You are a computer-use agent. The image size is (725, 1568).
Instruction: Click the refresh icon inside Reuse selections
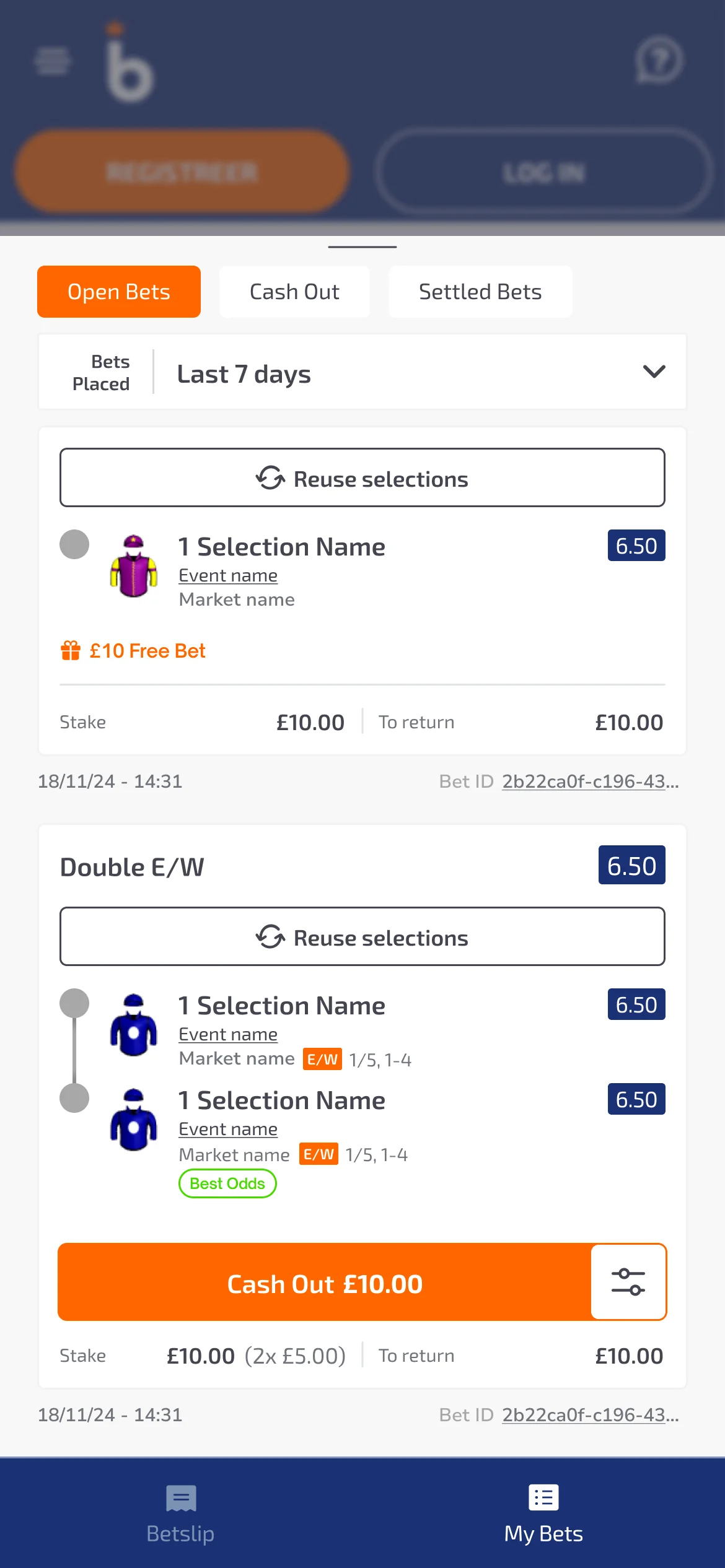pos(270,477)
